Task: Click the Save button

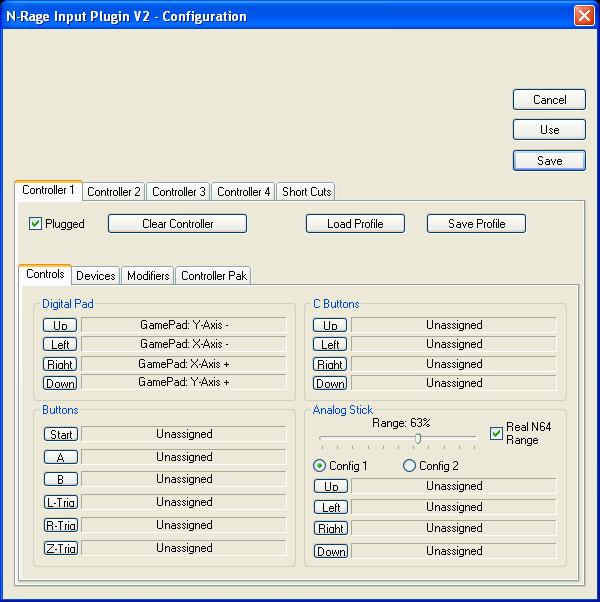Action: pyautogui.click(x=549, y=160)
